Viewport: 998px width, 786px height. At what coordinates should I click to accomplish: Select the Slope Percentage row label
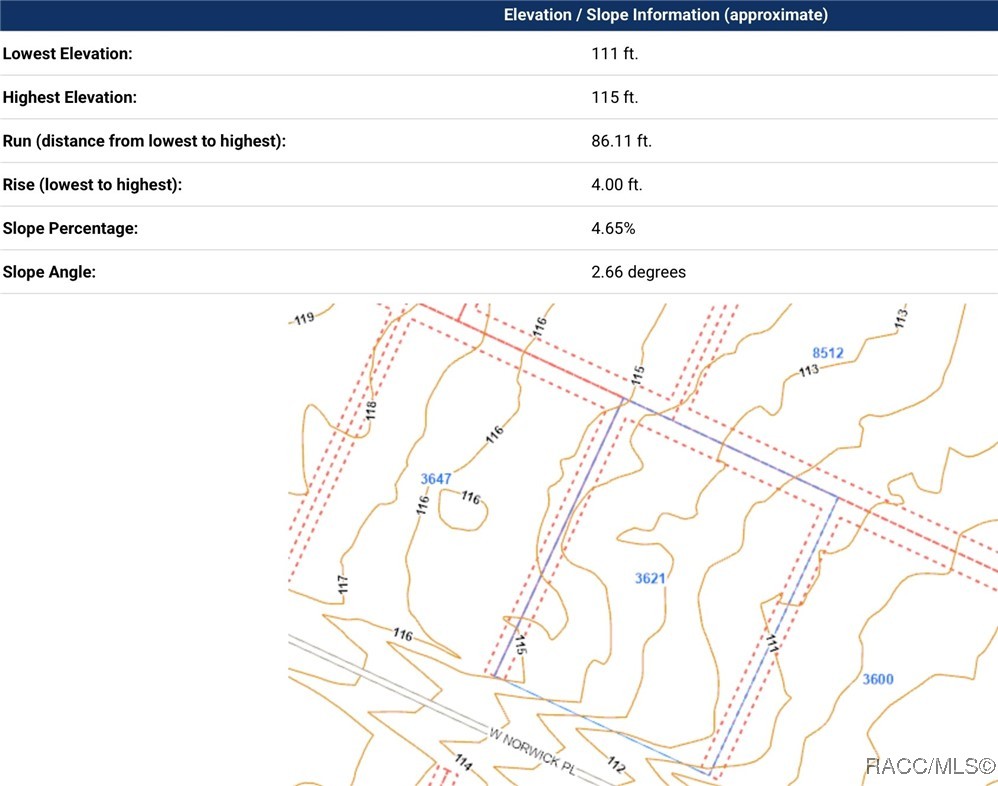pos(71,228)
